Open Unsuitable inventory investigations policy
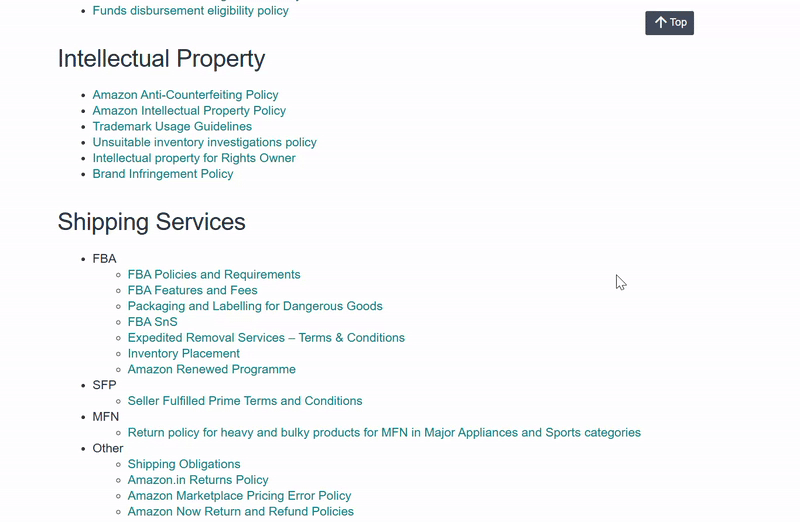This screenshot has width=800, height=522. tap(204, 142)
